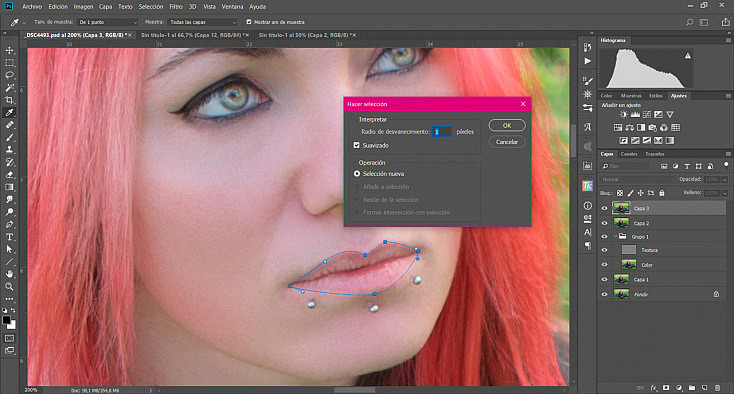Select the Path Selection tool
The image size is (734, 394).
coord(9,249)
